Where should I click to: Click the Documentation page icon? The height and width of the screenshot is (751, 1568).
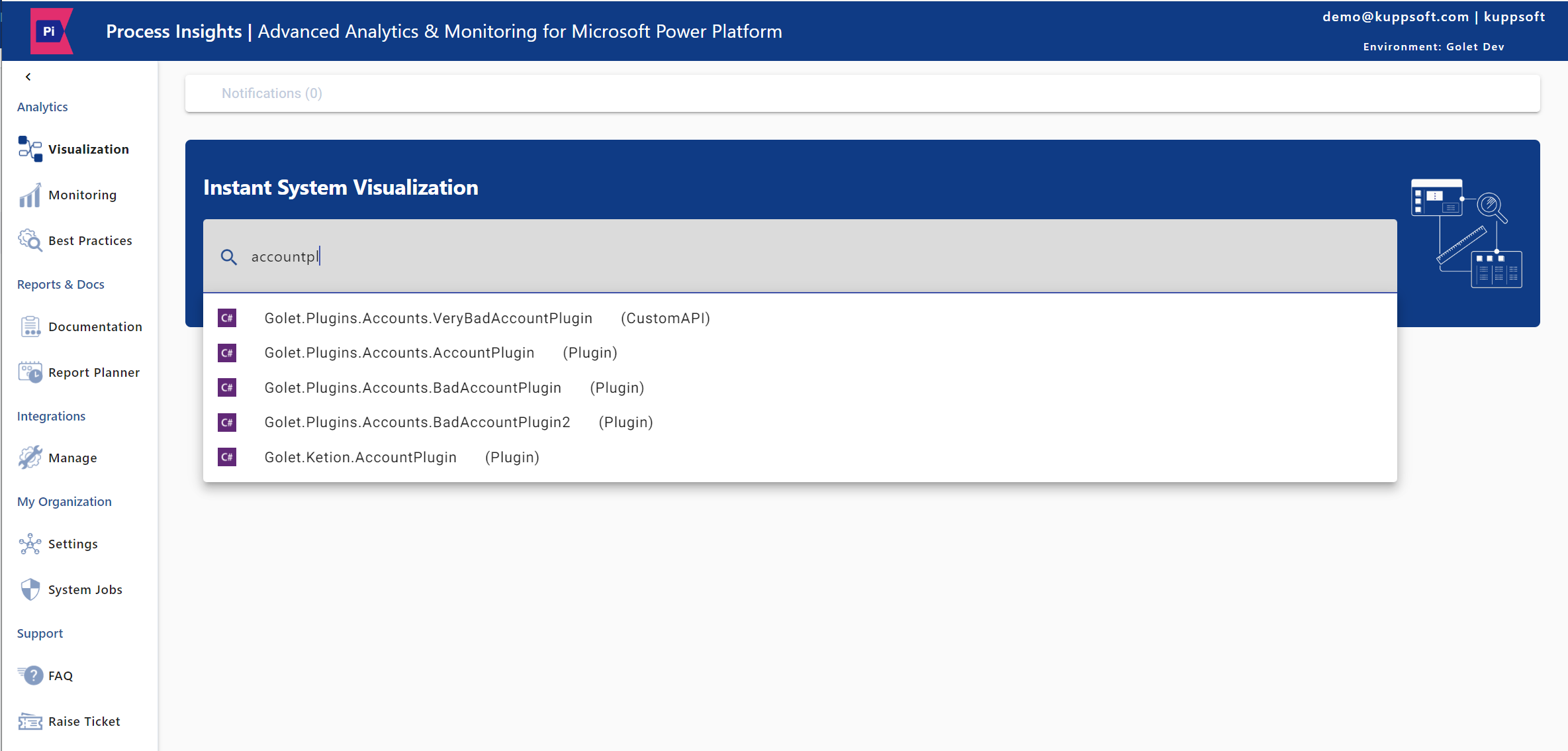(x=30, y=326)
